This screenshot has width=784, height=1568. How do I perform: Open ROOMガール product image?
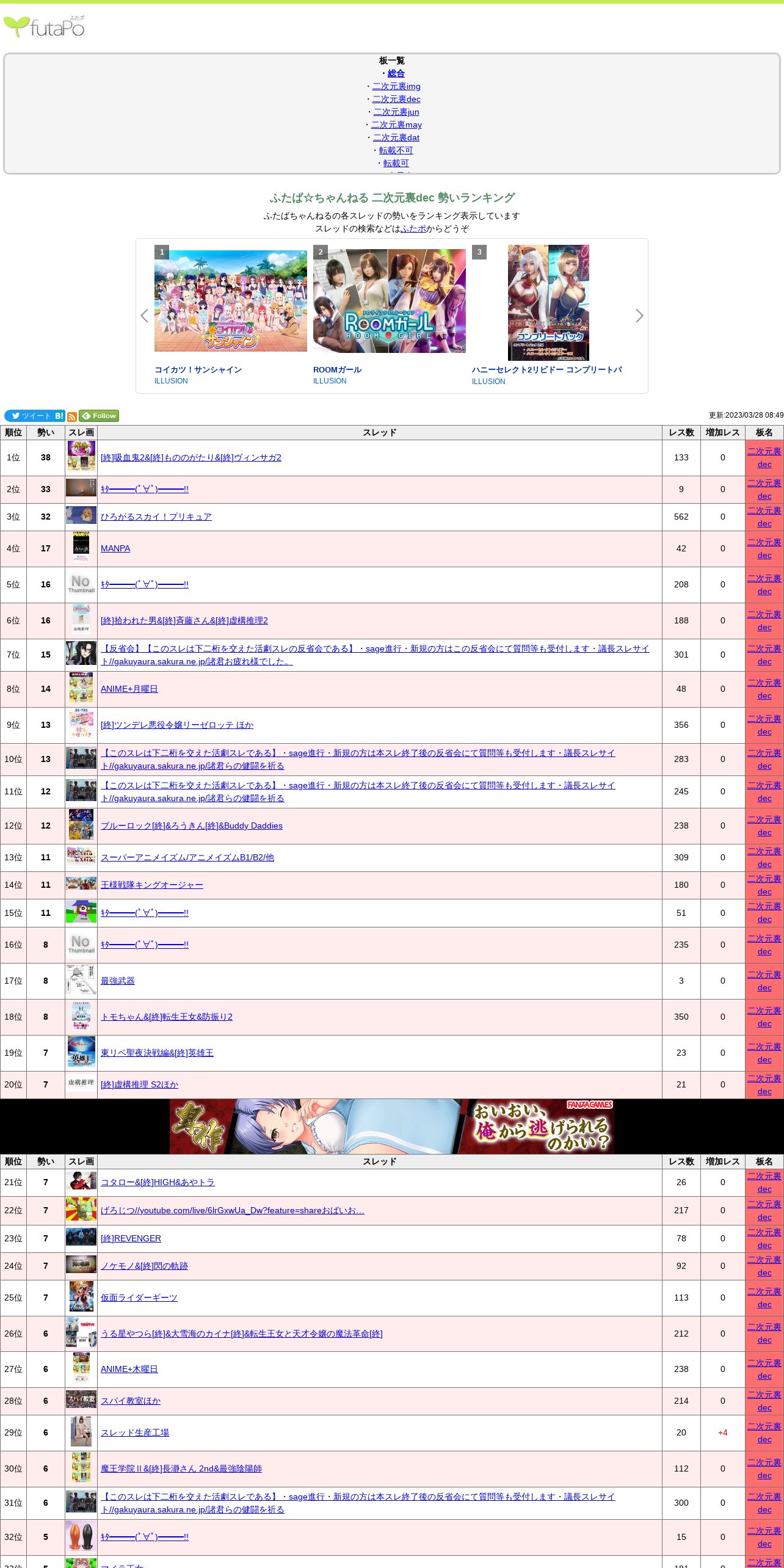tap(390, 300)
